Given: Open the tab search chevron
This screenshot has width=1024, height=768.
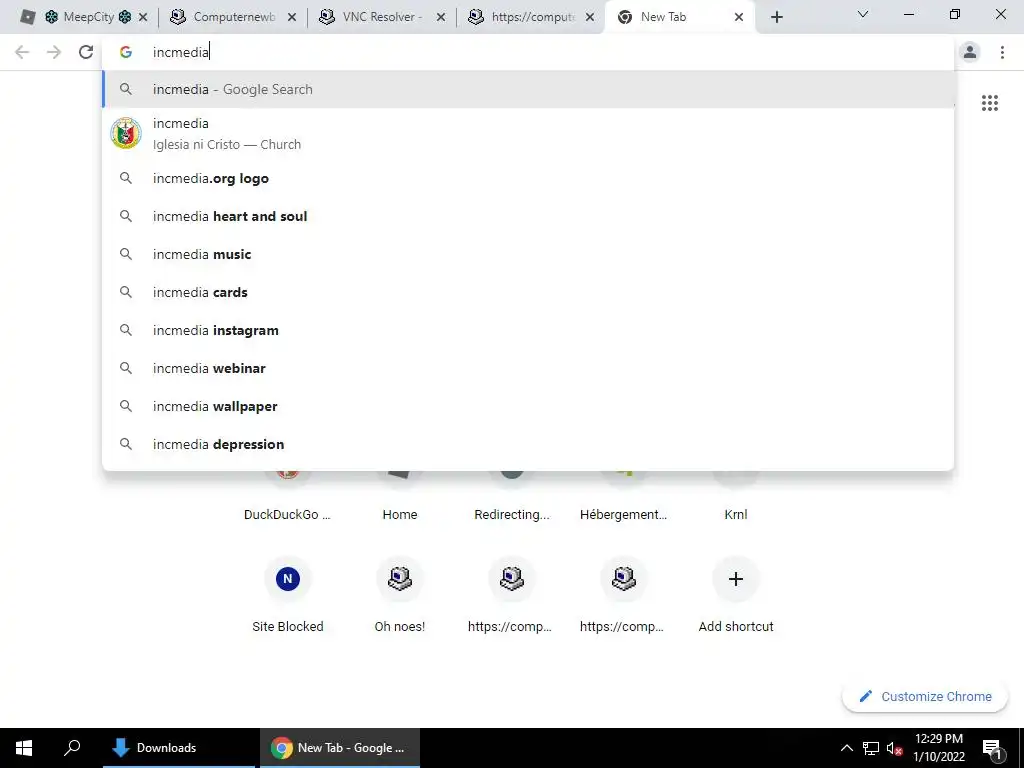Looking at the screenshot, I should click(x=863, y=14).
